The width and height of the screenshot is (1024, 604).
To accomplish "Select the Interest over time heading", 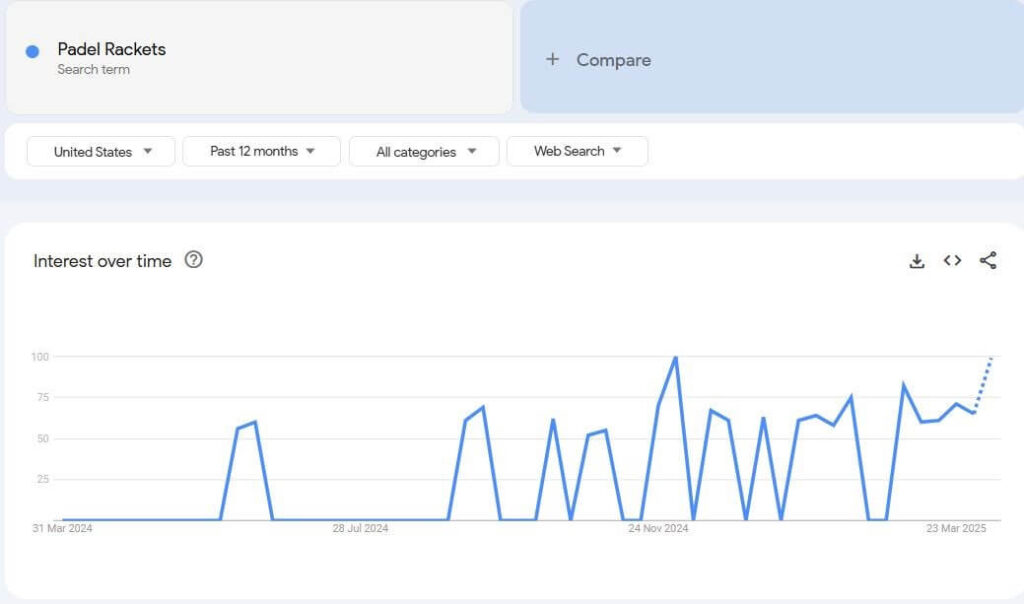I will [x=103, y=261].
